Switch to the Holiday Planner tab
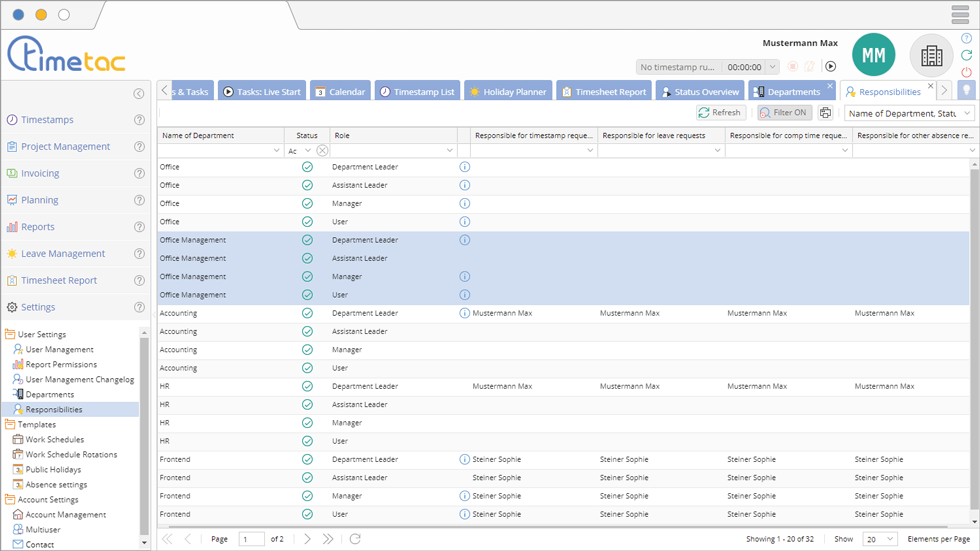 point(507,91)
